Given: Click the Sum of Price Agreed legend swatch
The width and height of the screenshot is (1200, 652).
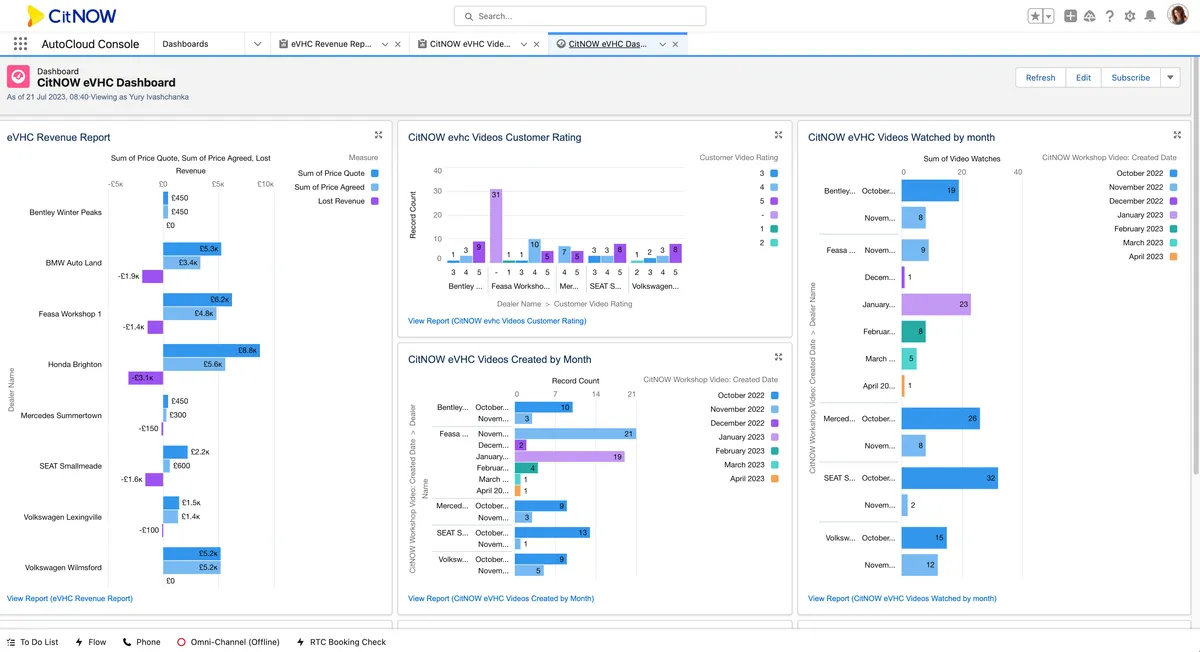Looking at the screenshot, I should 375,187.
